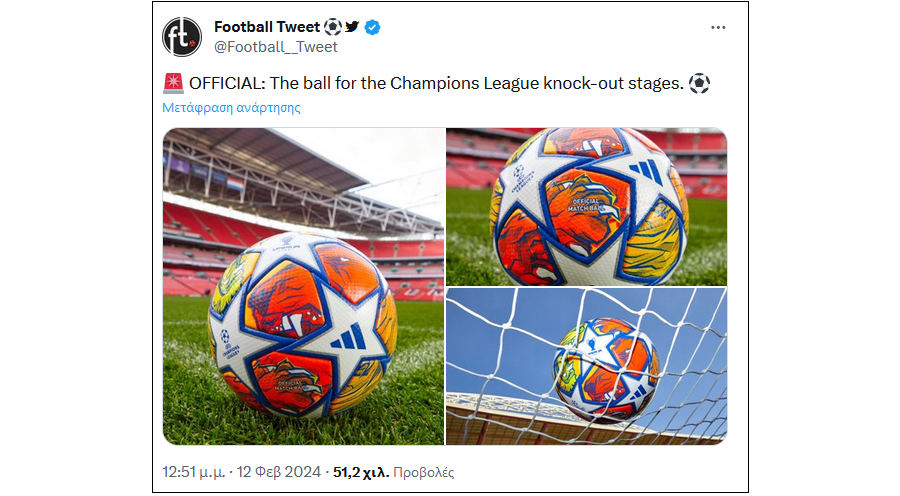Viewport: 900px width, 496px height.
Task: Click the soccer ball emoji ending the tweet
Action: [x=699, y=84]
